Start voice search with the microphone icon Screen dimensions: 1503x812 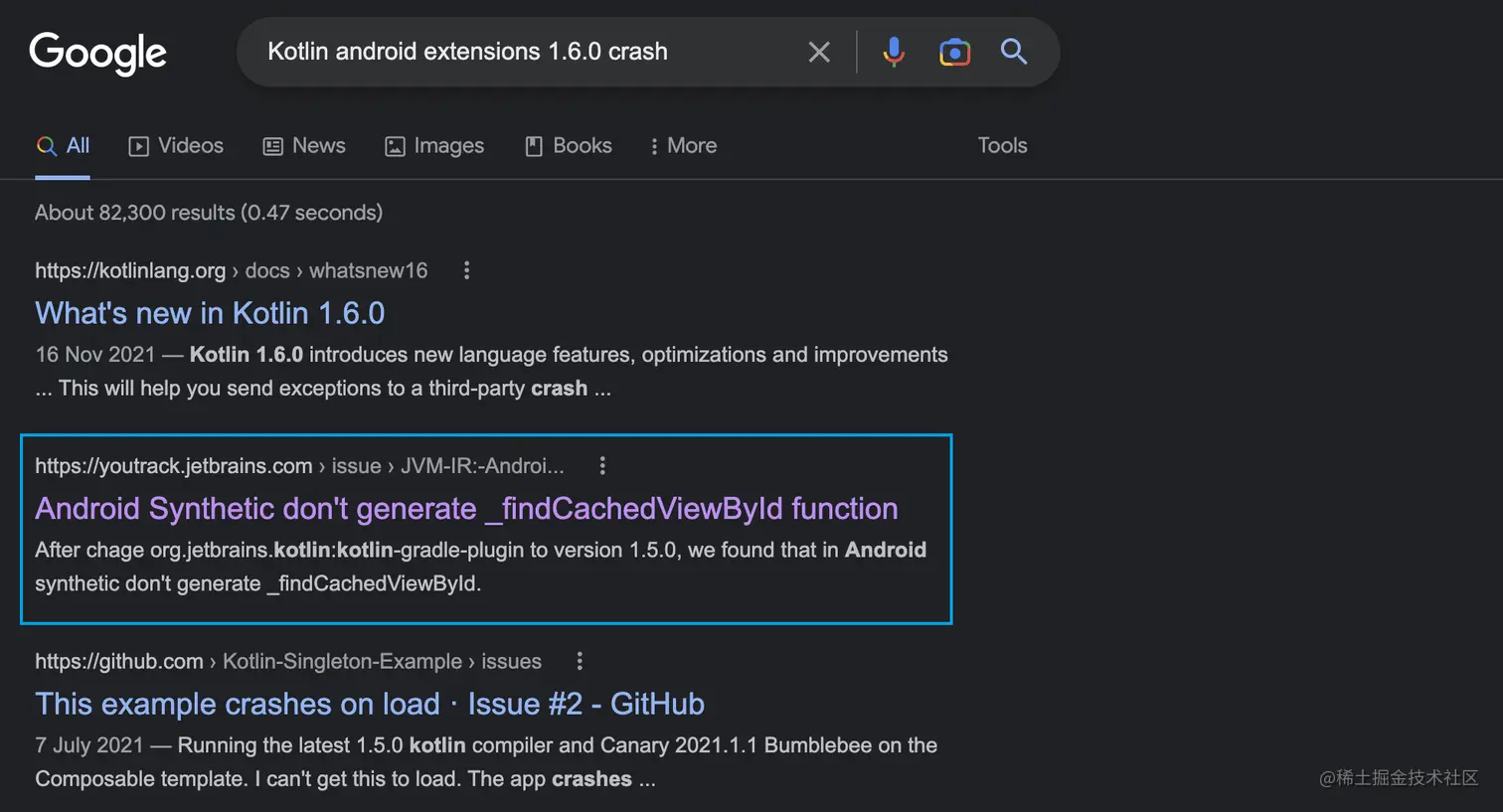[x=894, y=52]
